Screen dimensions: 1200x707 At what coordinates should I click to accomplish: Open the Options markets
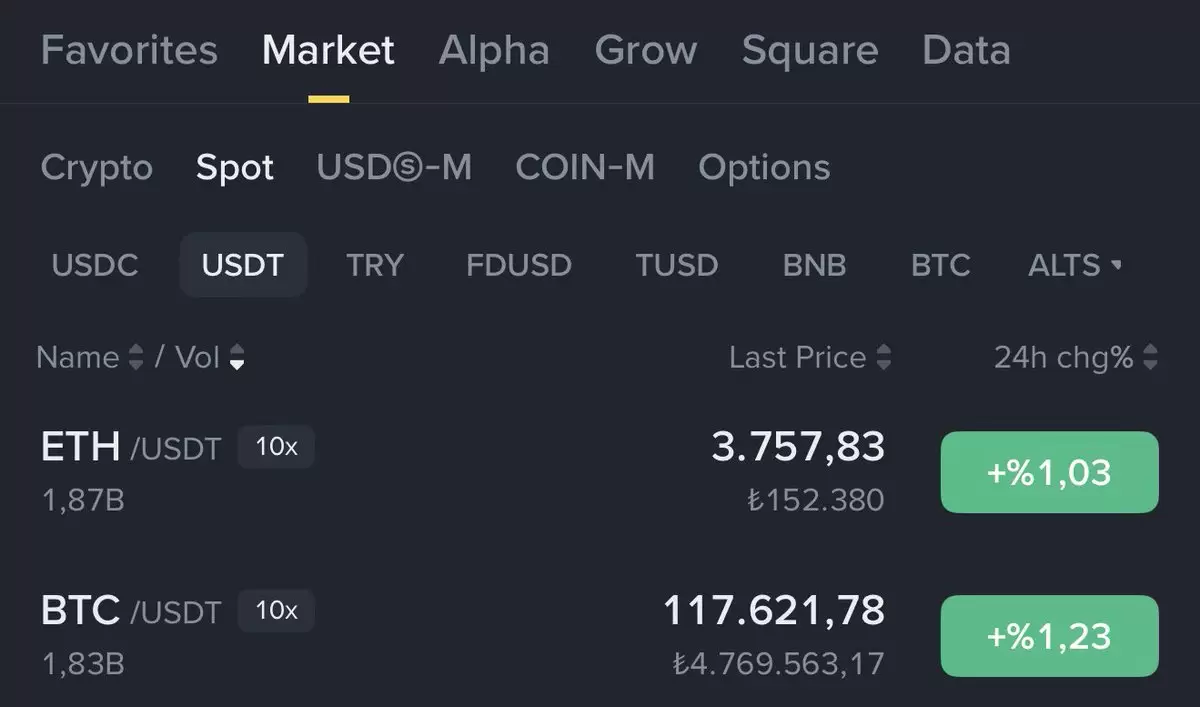point(764,167)
